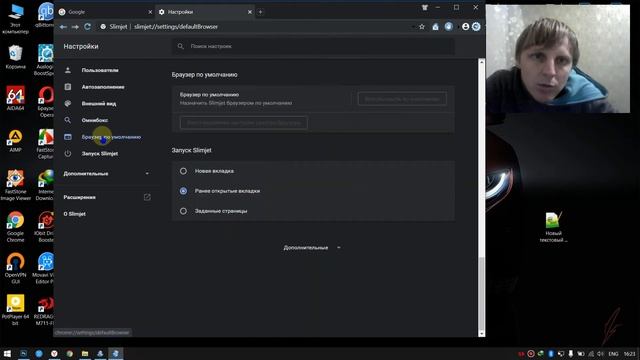Image resolution: width=640 pixels, height=360 pixels.
Task: Open the Омнибокс settings section
Action: click(95, 120)
